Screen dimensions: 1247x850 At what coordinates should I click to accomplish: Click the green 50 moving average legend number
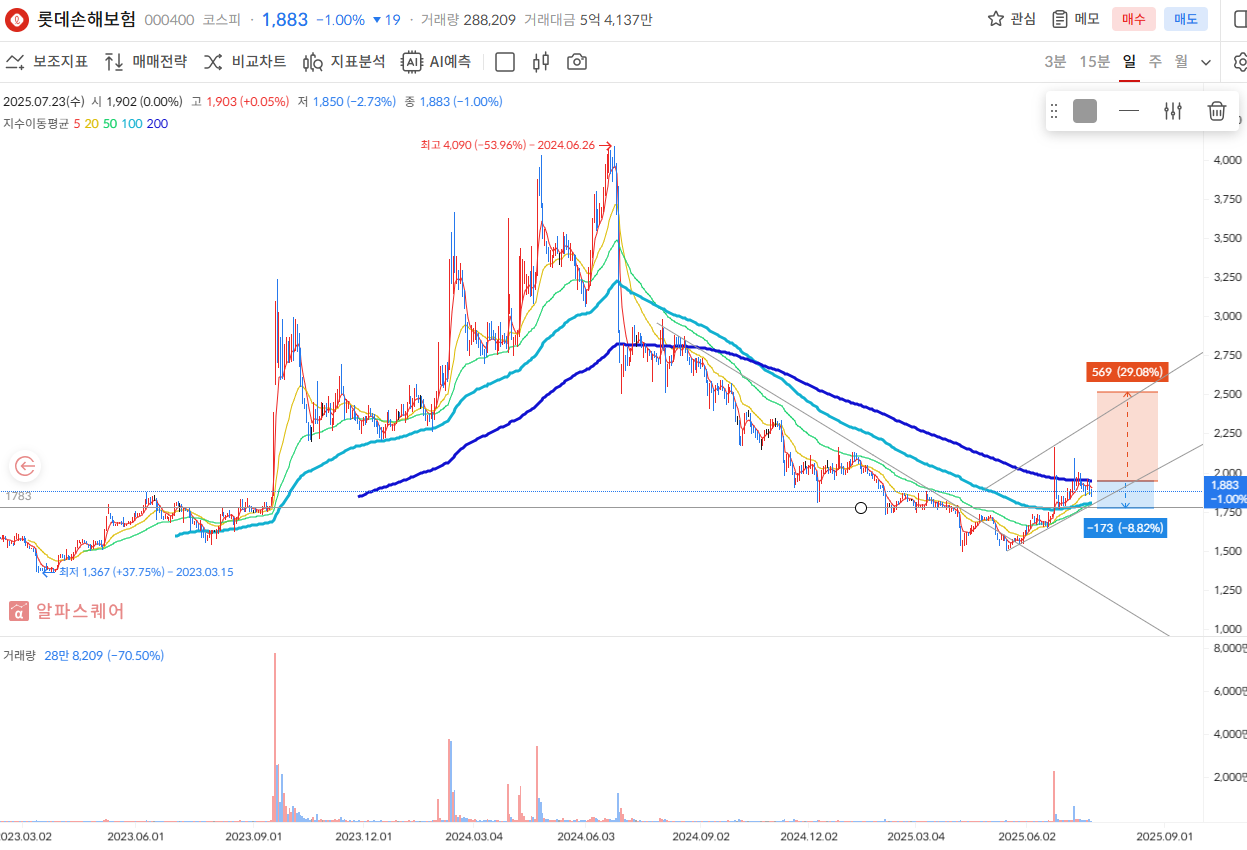tap(109, 124)
